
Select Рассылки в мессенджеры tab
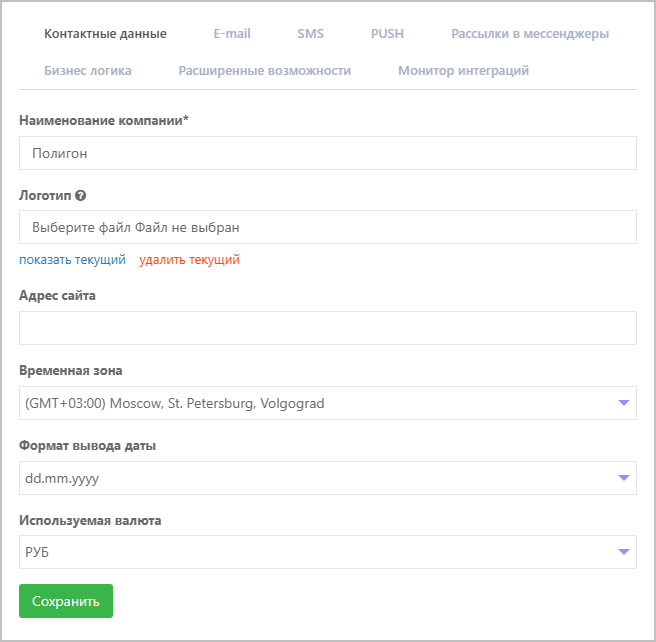(x=529, y=34)
